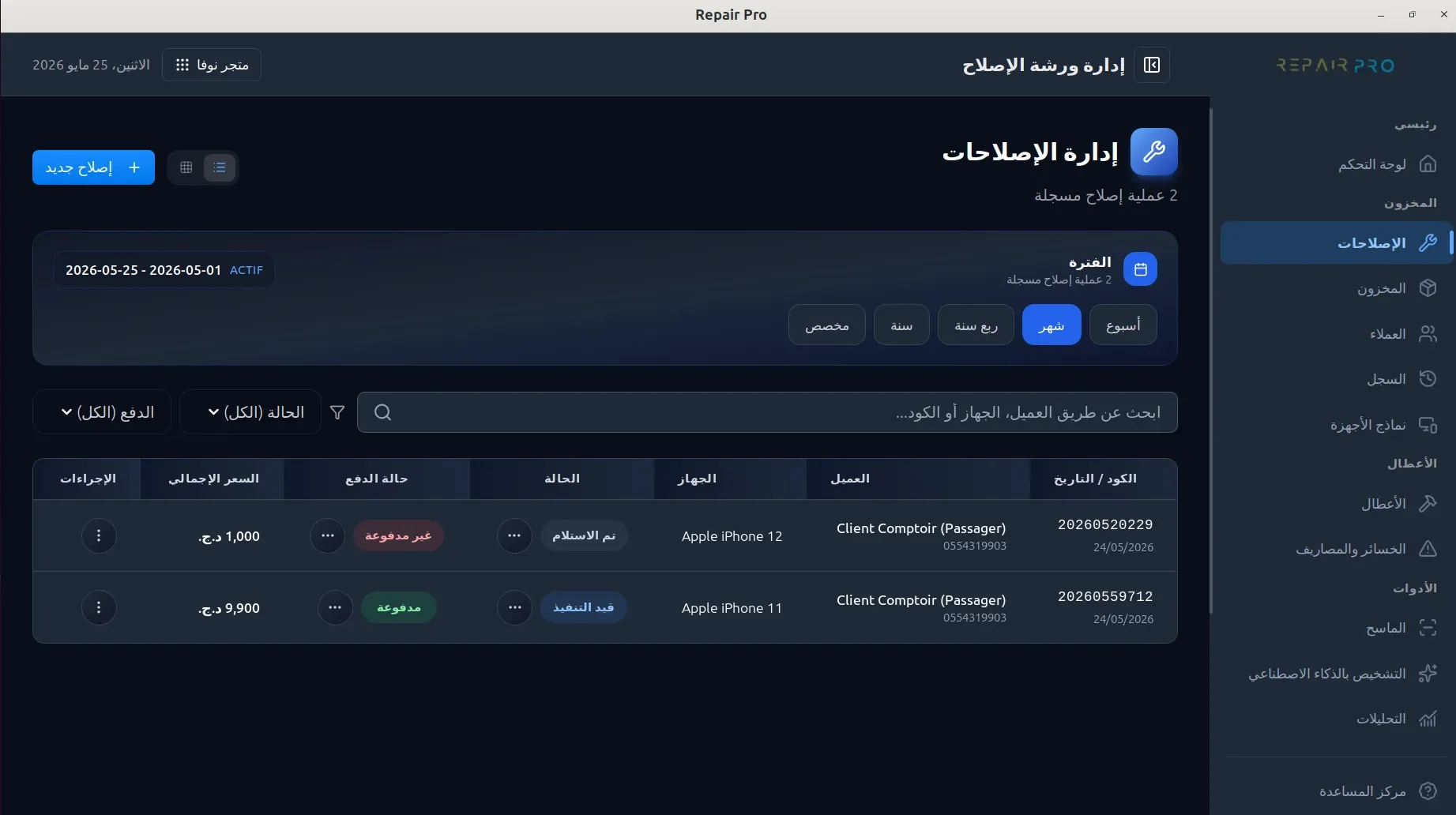Click the sidebar vertical scrollbar

1211,360
